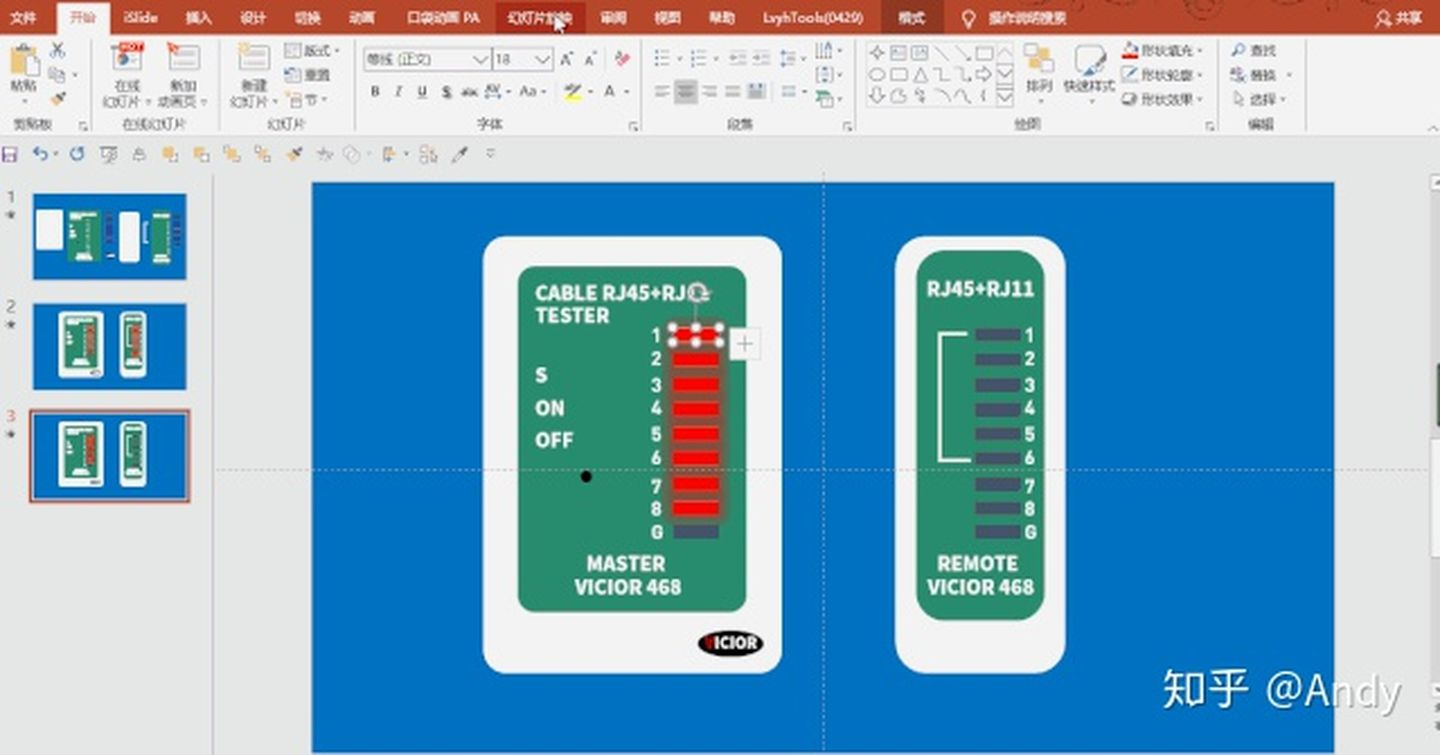Click the Find magnifier icon
The image size is (1440, 755).
pos(1239,50)
